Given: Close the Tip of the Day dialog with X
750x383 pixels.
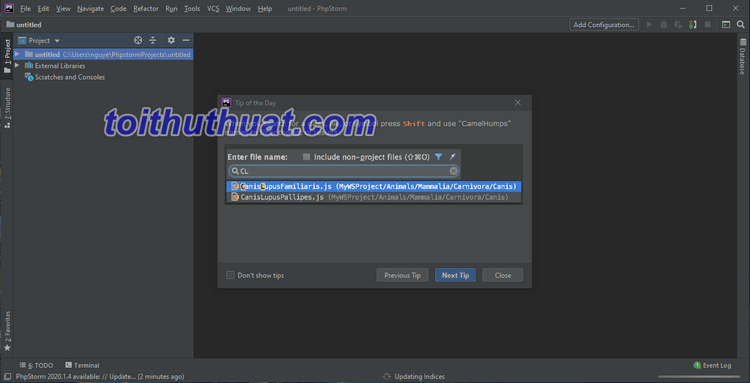Looking at the screenshot, I should (x=518, y=103).
